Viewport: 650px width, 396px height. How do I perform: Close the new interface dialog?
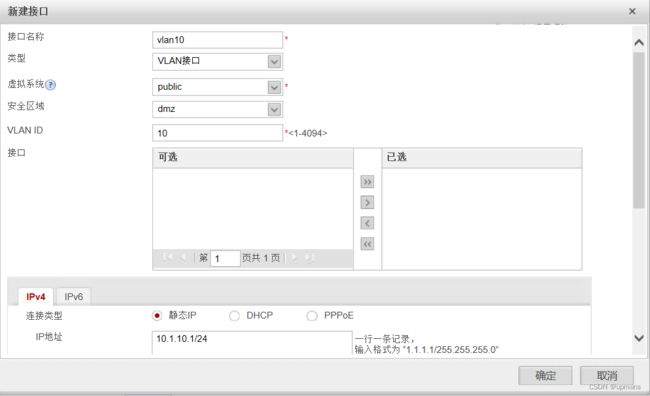point(632,11)
